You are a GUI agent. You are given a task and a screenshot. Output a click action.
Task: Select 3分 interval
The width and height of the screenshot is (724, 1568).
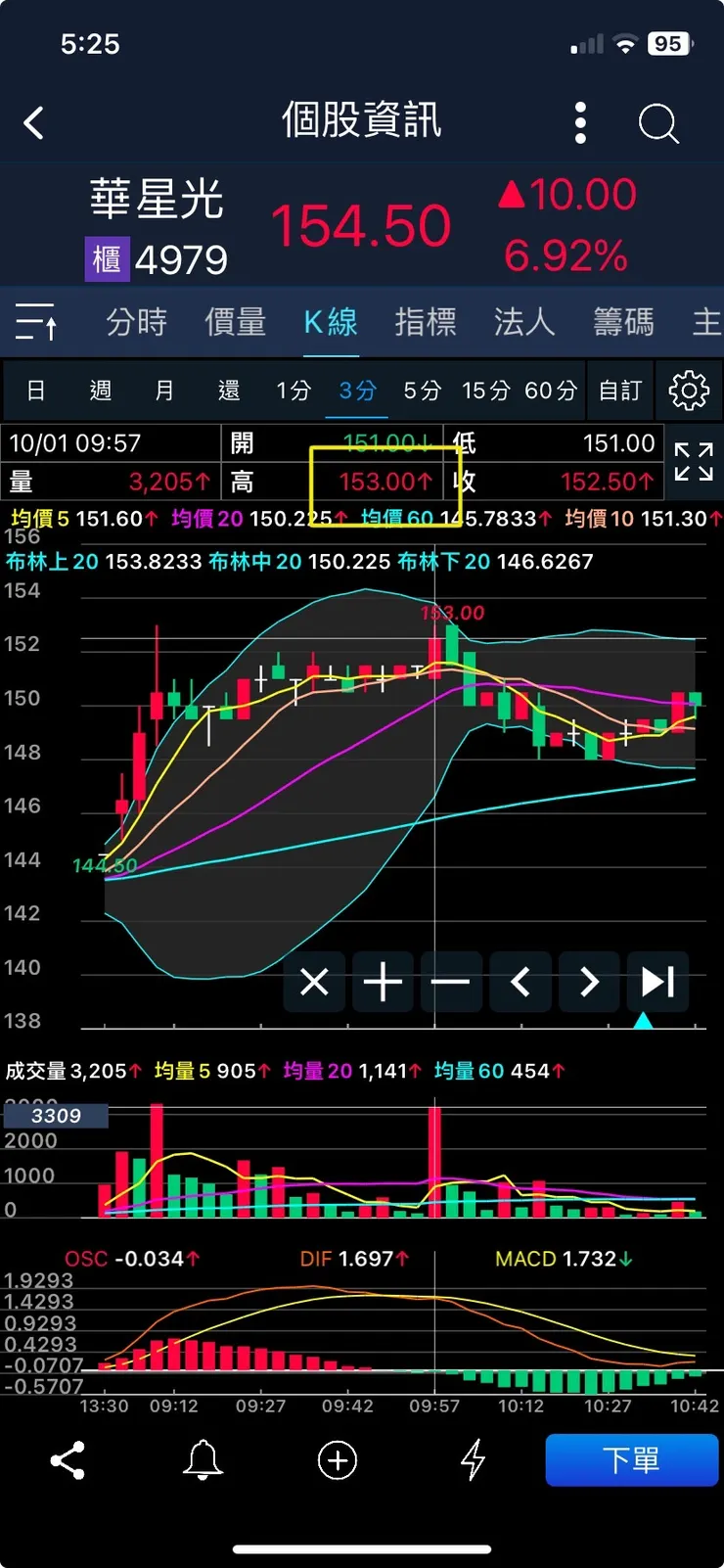pyautogui.click(x=358, y=391)
